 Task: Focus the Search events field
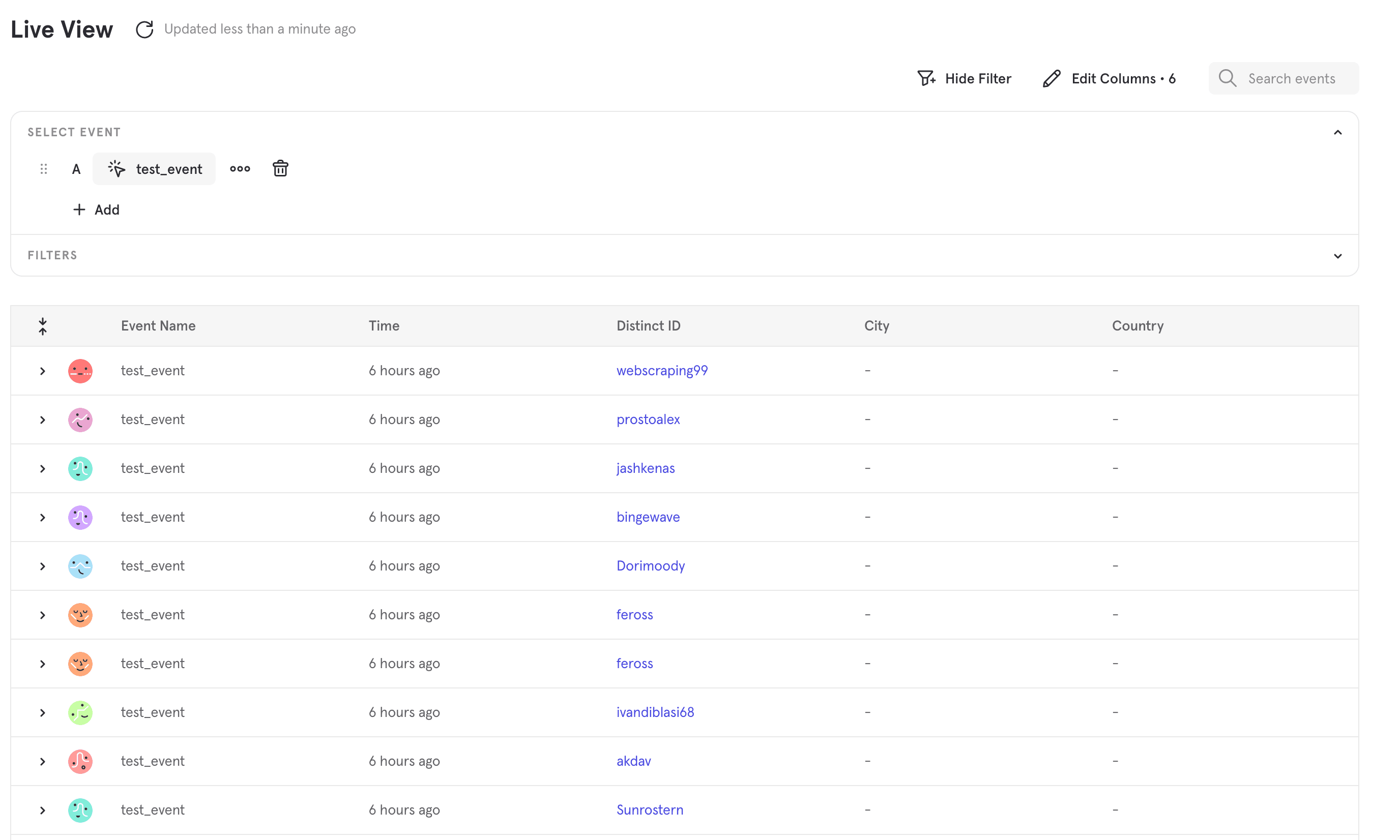click(1291, 79)
